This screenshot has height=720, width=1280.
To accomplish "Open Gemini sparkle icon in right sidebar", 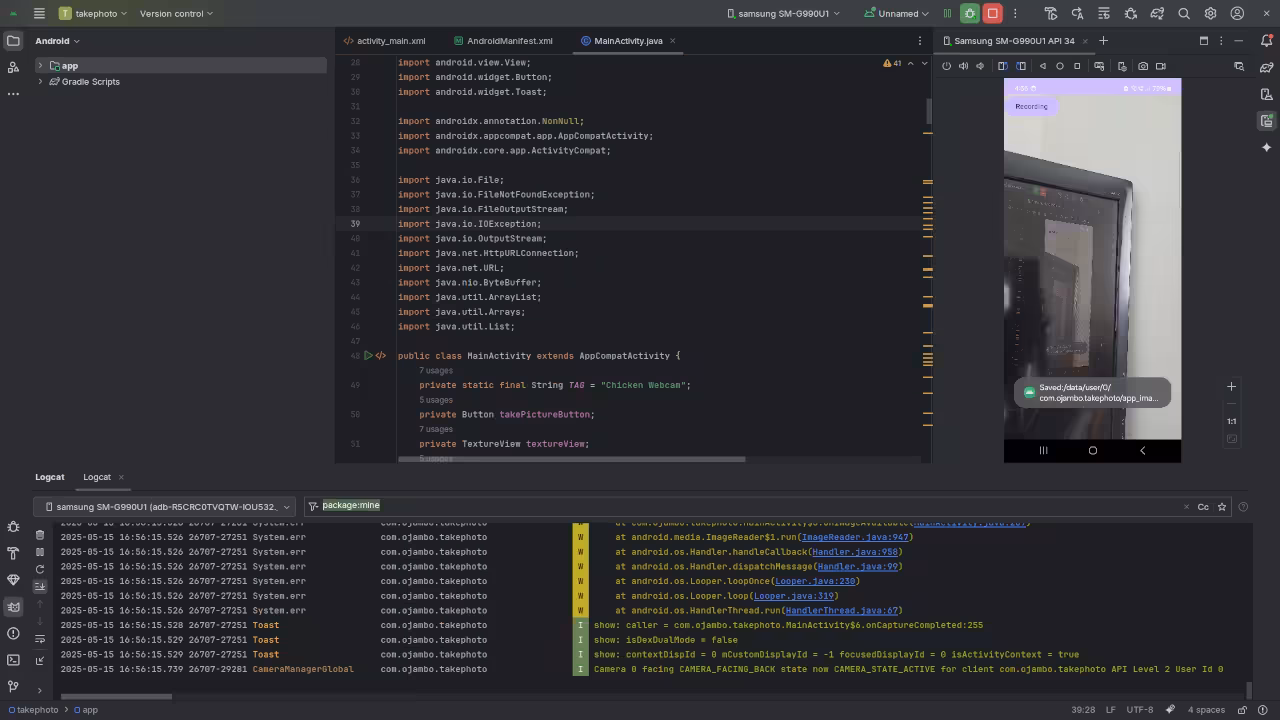I will tap(1267, 147).
